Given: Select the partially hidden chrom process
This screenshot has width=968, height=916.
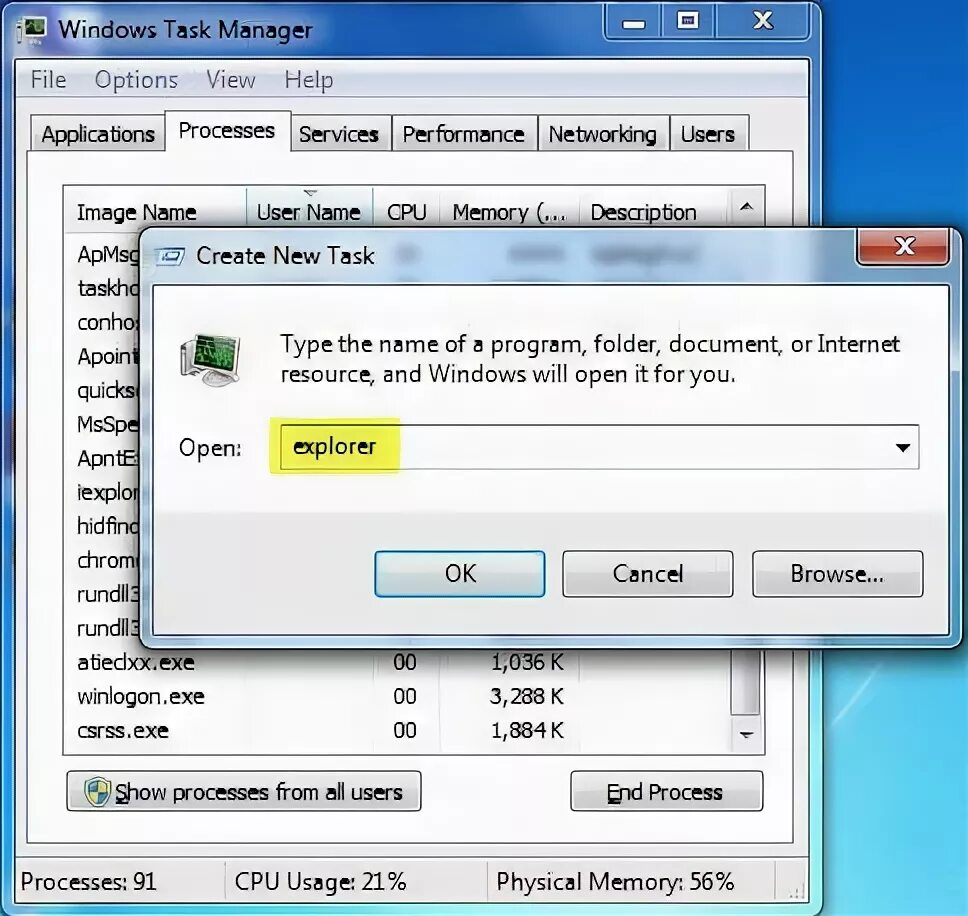Looking at the screenshot, I should 107,560.
